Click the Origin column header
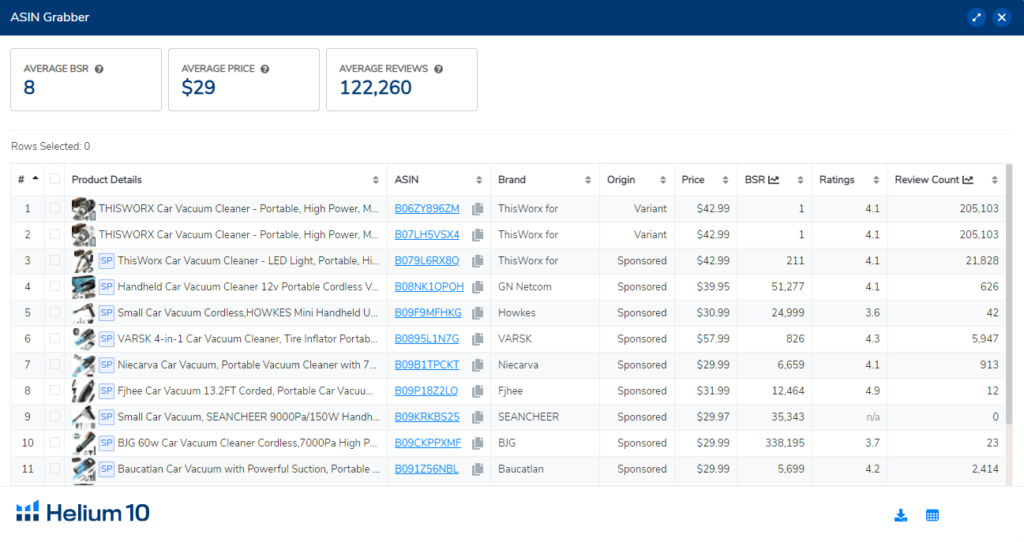This screenshot has width=1024, height=542. pos(621,180)
